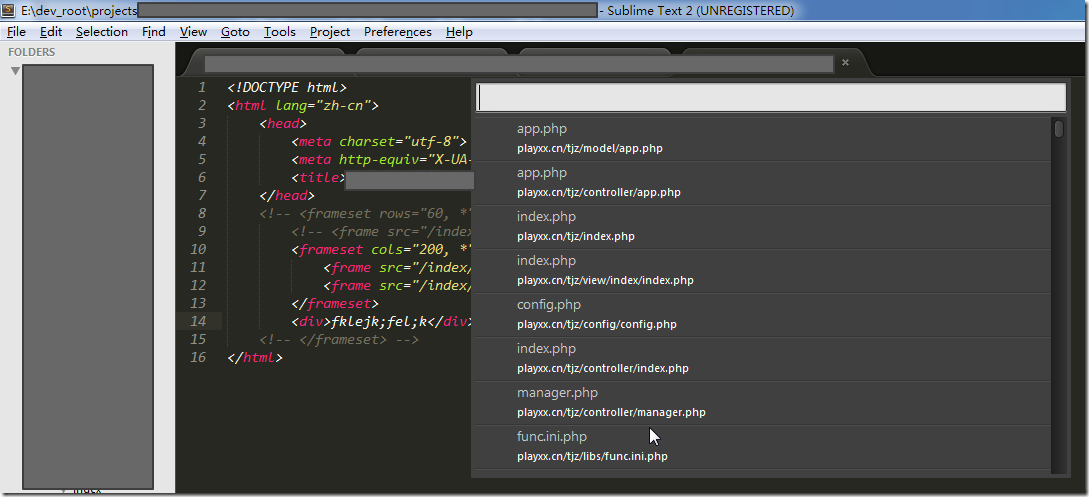
Task: Open the Tools menu
Action: coord(279,32)
